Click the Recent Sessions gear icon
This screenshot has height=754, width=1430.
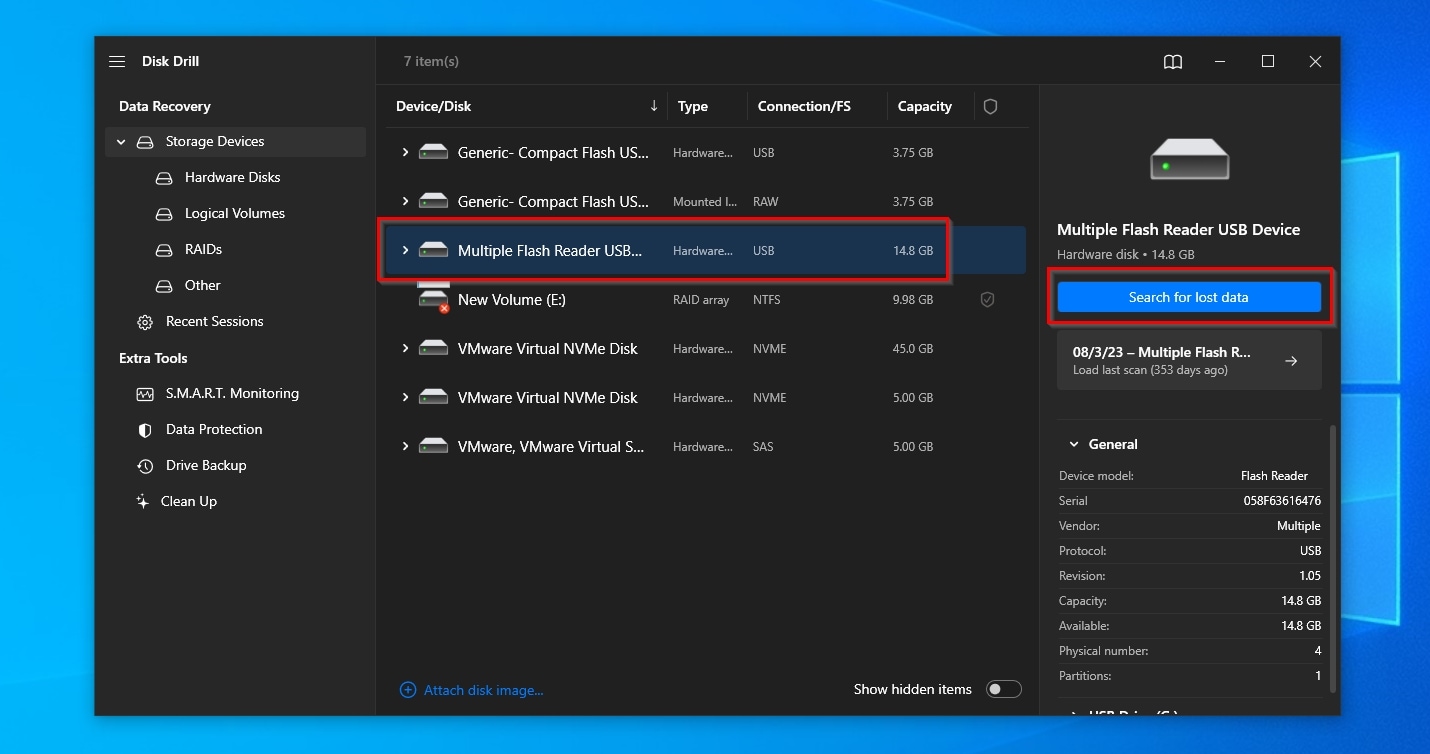(x=145, y=322)
